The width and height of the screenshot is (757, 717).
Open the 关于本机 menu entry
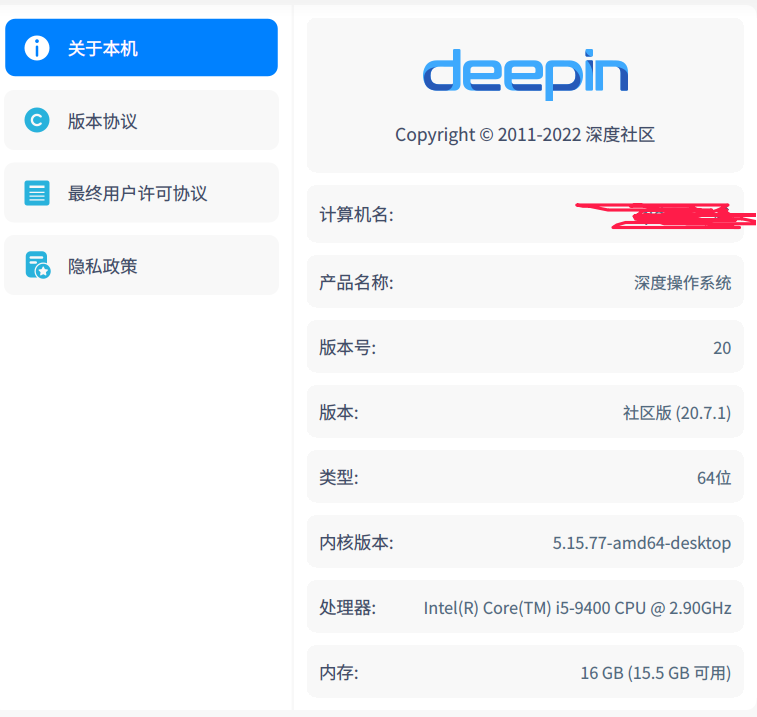[x=141, y=47]
